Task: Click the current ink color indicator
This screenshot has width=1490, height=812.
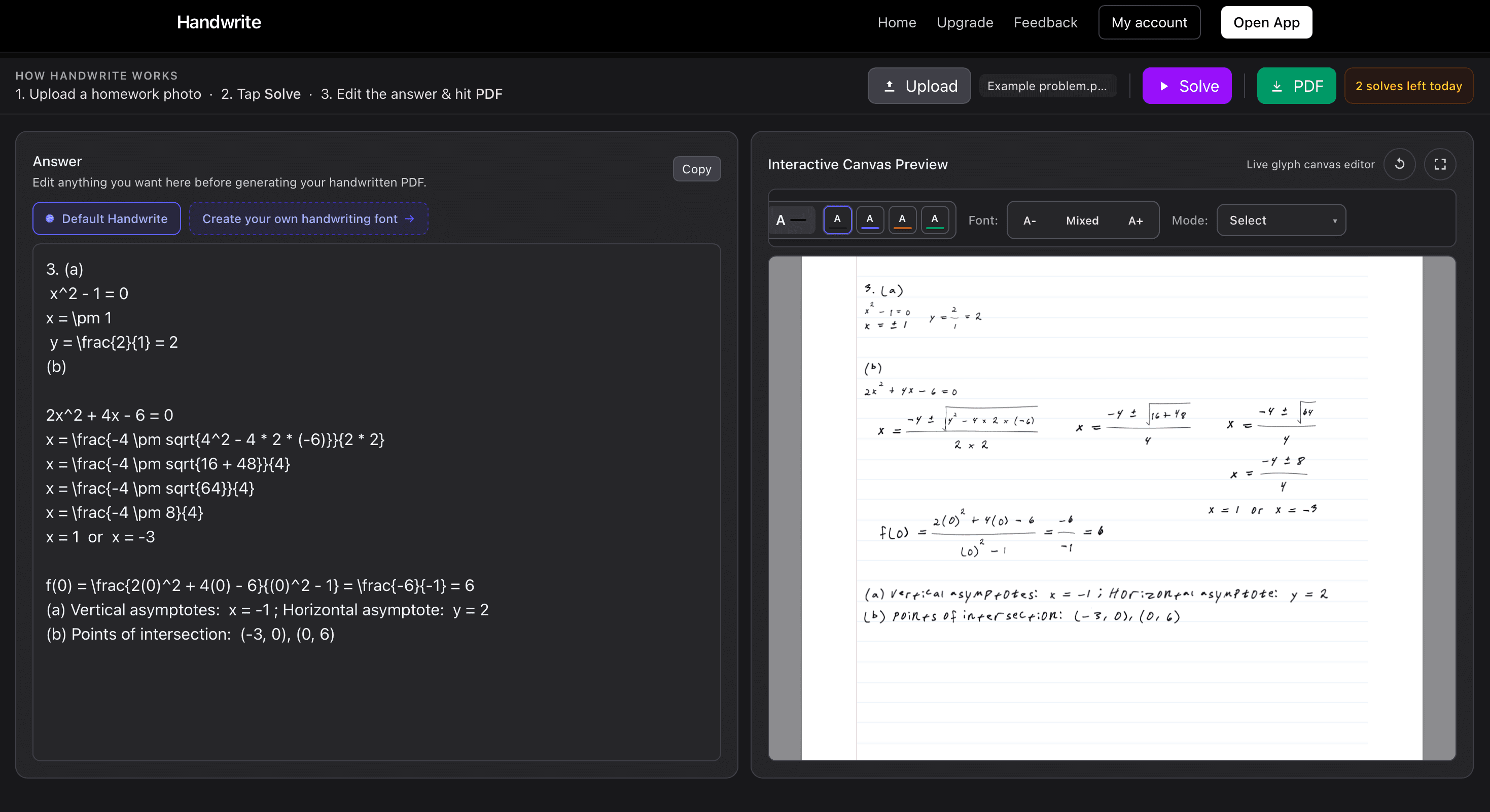Action: pos(791,220)
